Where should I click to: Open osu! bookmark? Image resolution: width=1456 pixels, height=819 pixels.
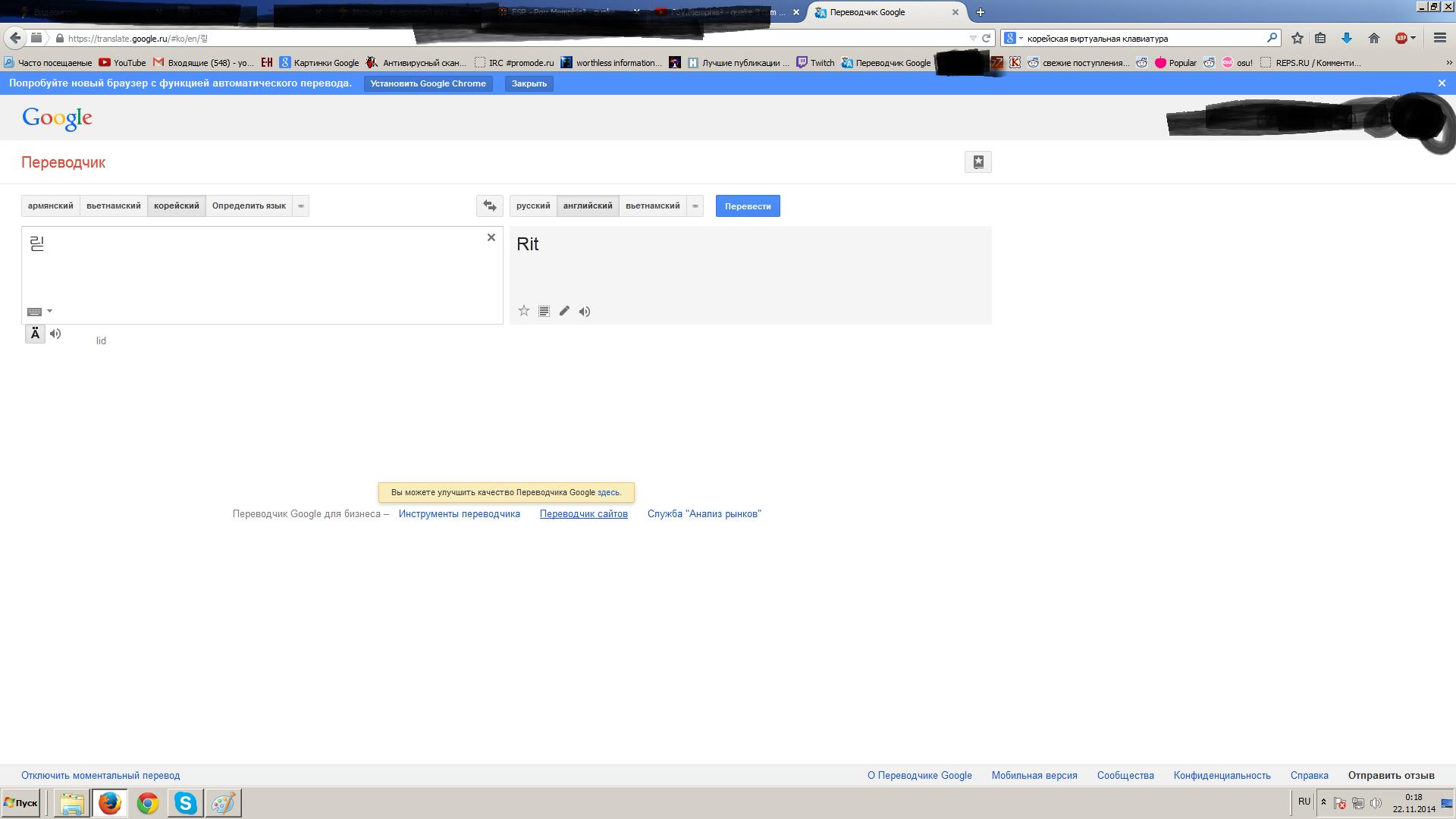(1237, 63)
